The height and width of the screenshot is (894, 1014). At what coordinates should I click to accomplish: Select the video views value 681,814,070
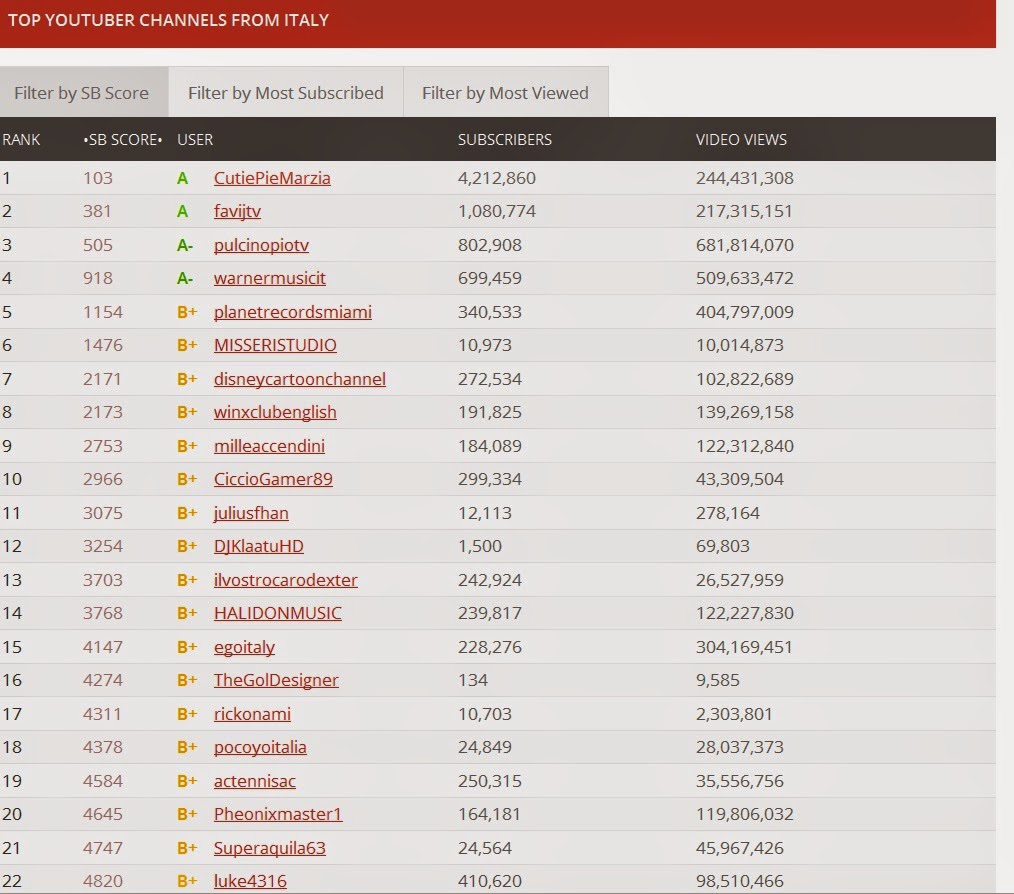pos(745,245)
